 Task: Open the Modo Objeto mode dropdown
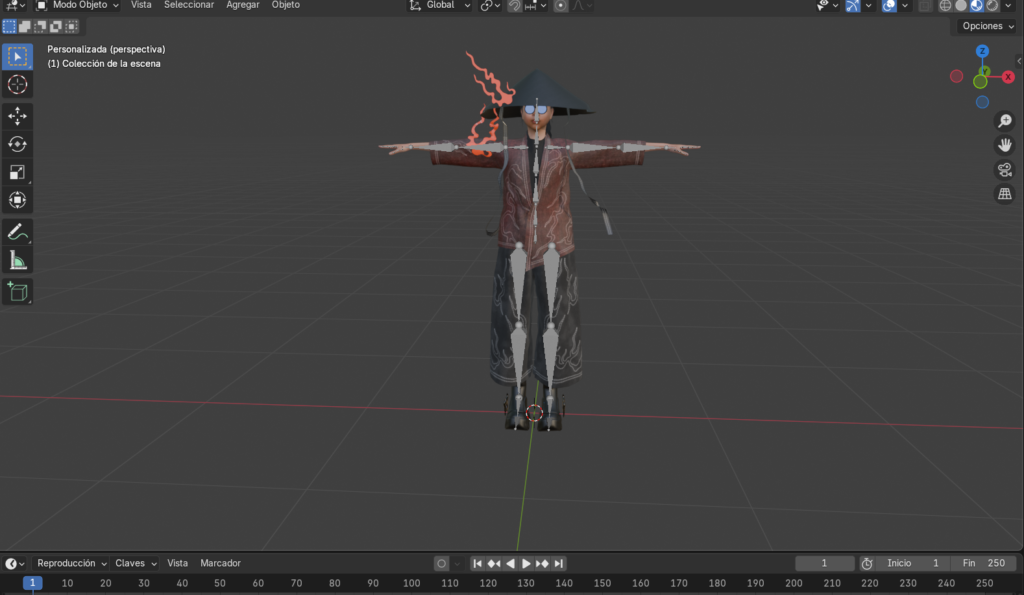(x=77, y=5)
